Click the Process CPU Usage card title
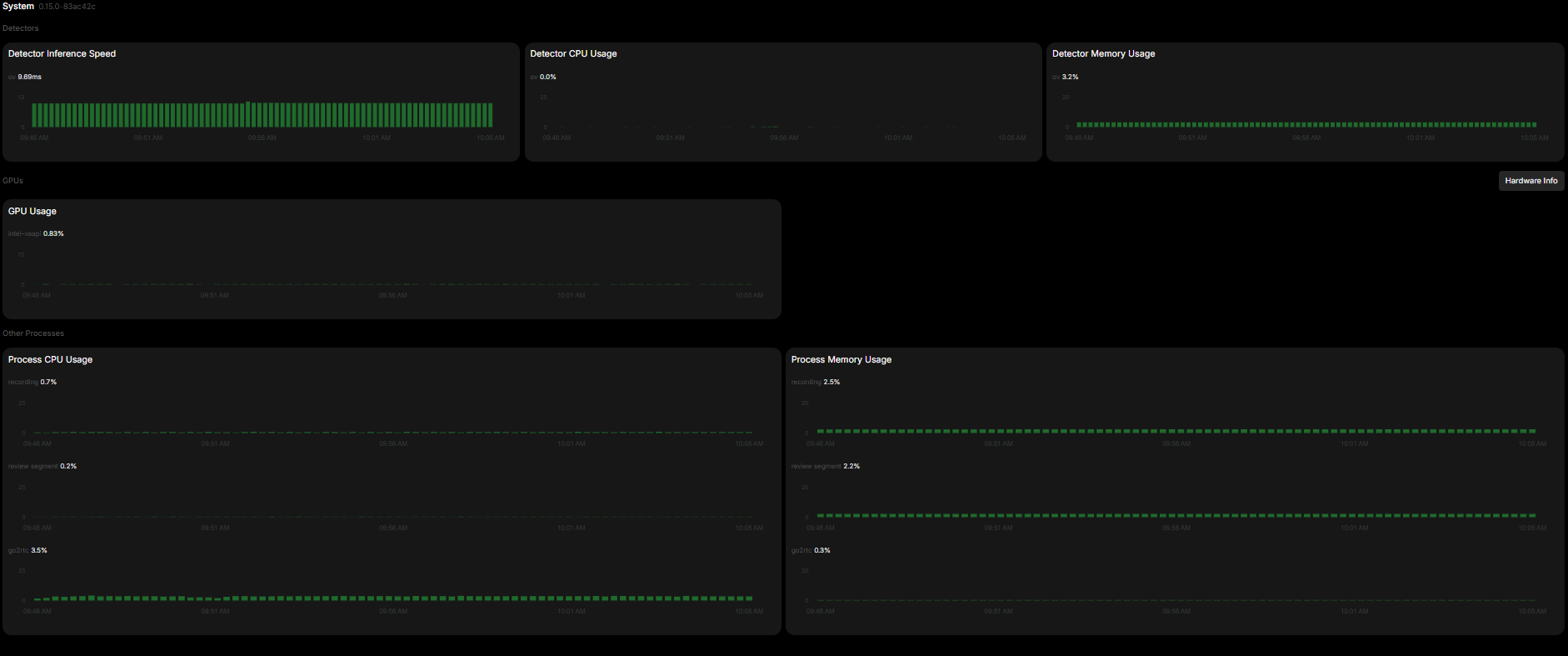This screenshot has height=656, width=1568. coord(50,360)
